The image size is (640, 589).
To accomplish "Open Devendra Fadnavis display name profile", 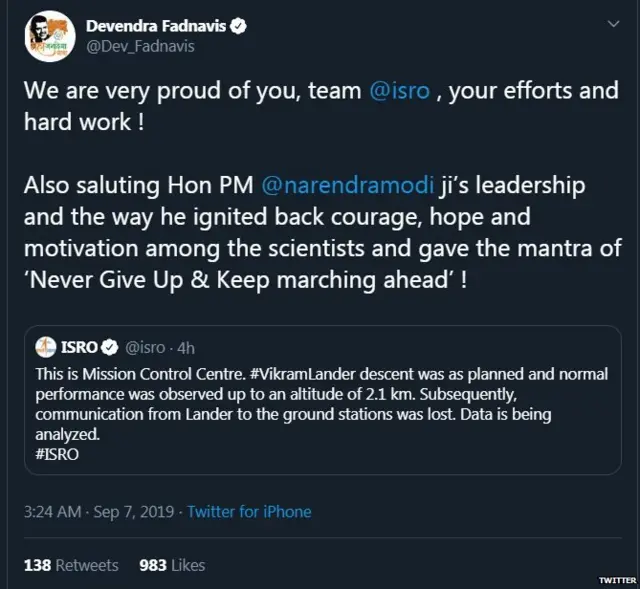I will pos(156,24).
